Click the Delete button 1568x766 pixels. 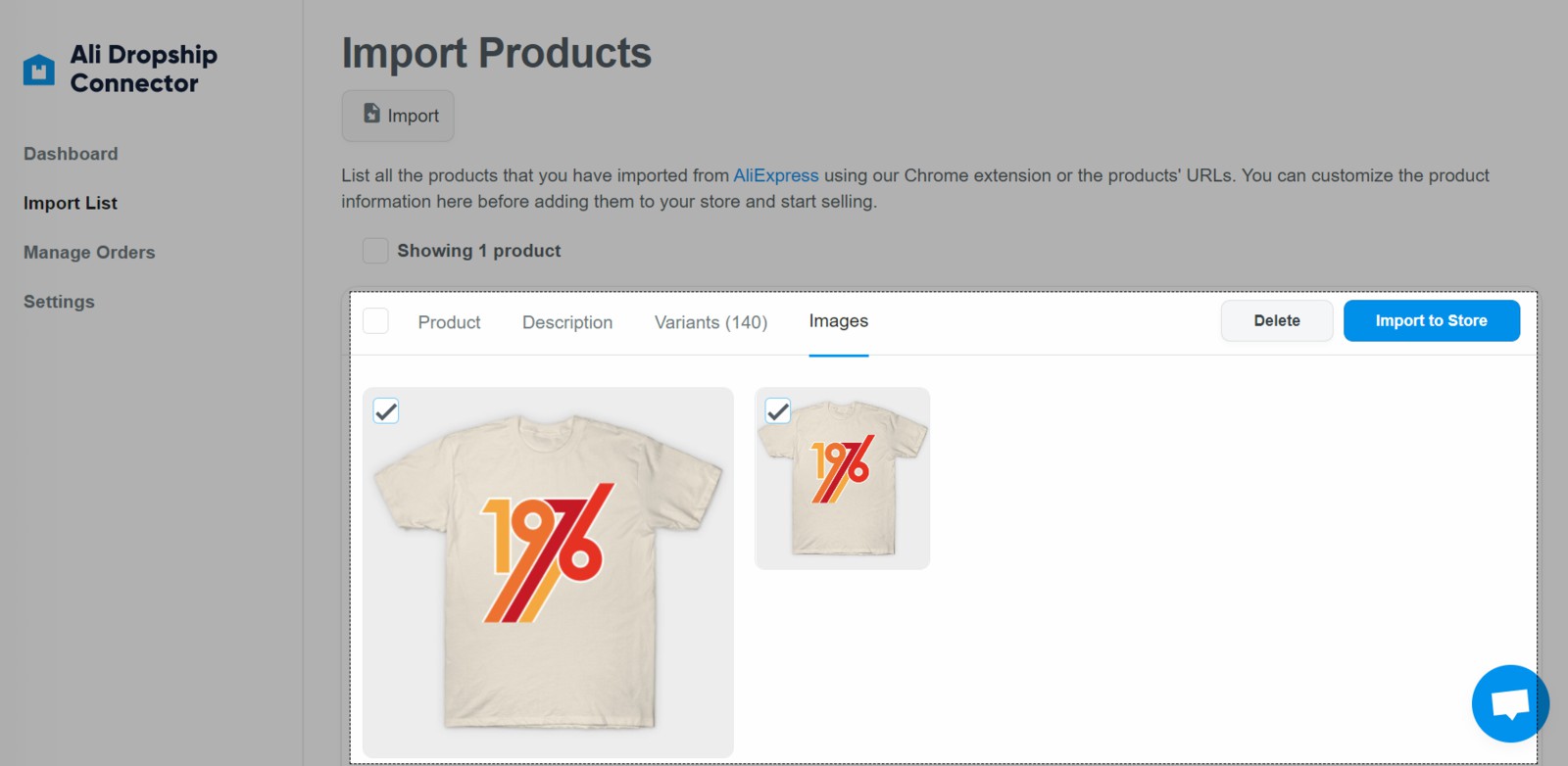[x=1276, y=320]
